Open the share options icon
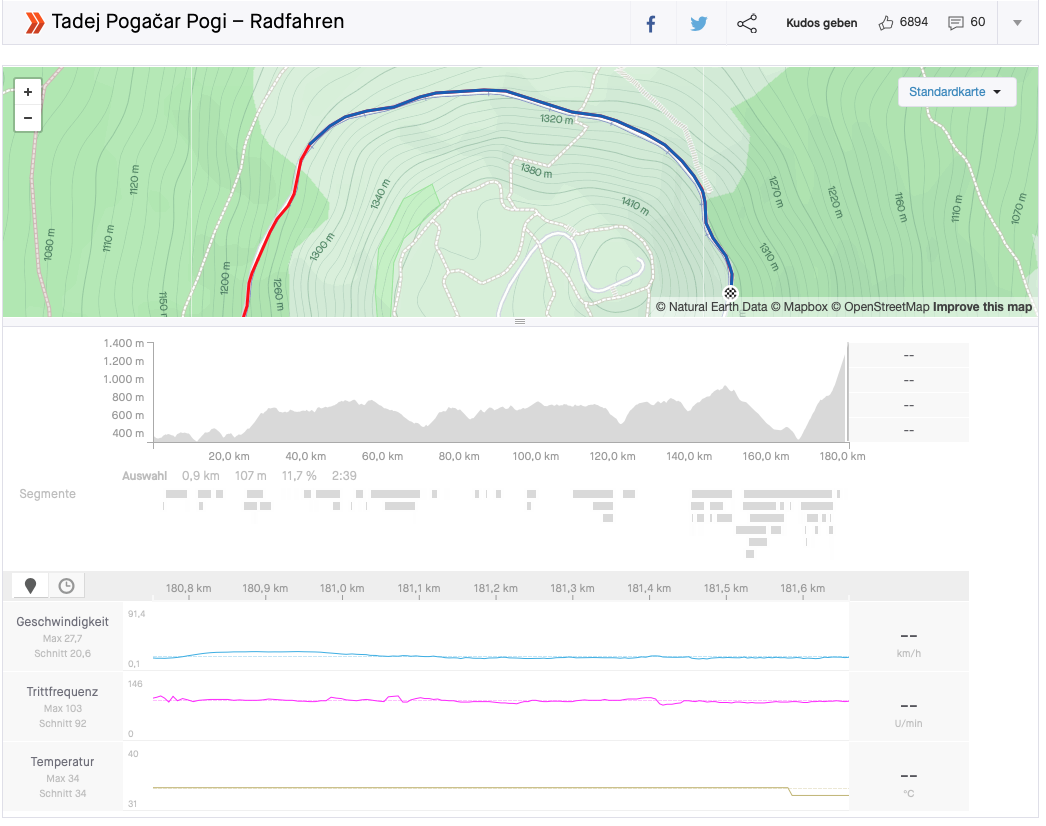This screenshot has width=1046, height=826. click(747, 23)
